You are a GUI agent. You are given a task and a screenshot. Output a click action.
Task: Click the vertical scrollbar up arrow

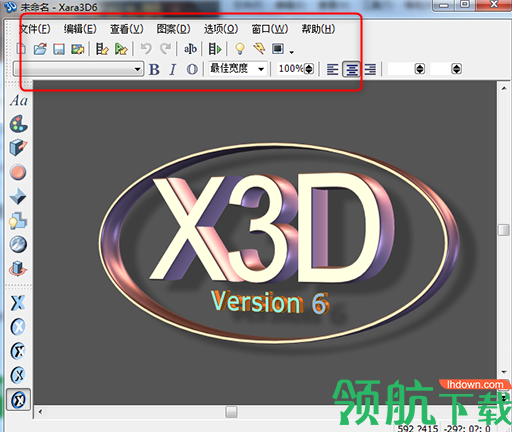tap(504, 88)
